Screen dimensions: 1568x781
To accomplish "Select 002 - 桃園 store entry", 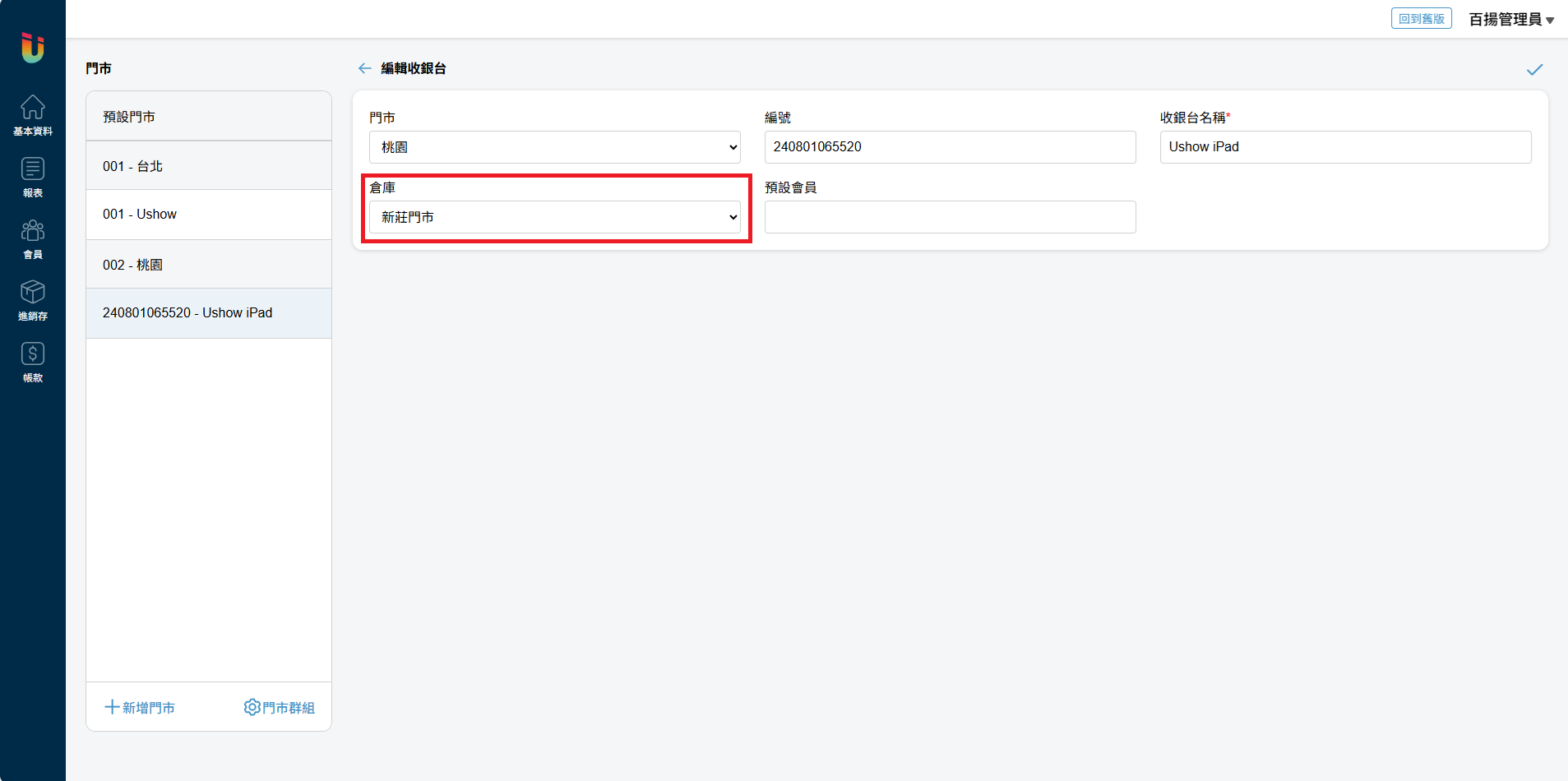I will (209, 265).
